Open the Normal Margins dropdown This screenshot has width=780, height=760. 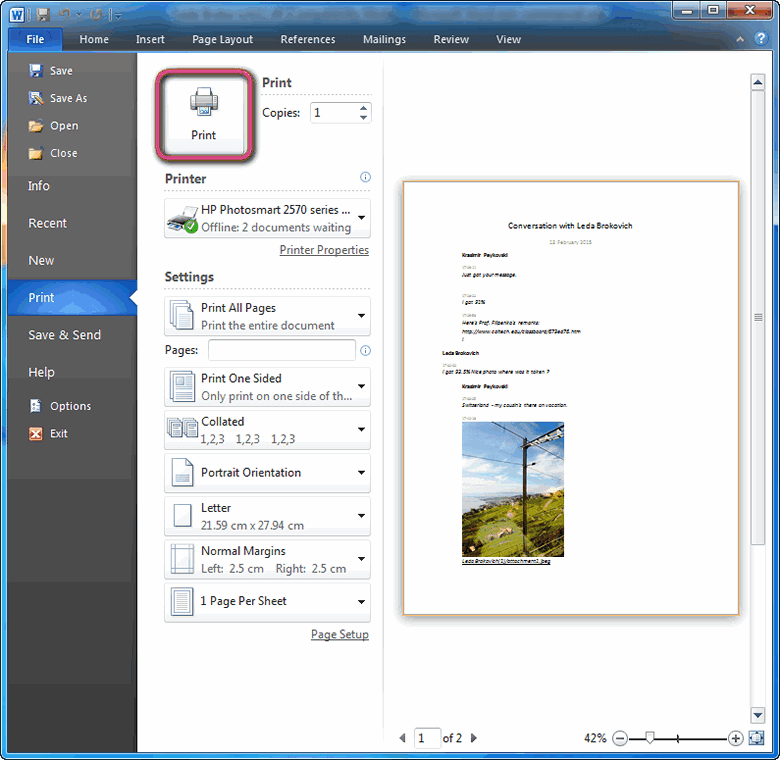click(x=268, y=559)
